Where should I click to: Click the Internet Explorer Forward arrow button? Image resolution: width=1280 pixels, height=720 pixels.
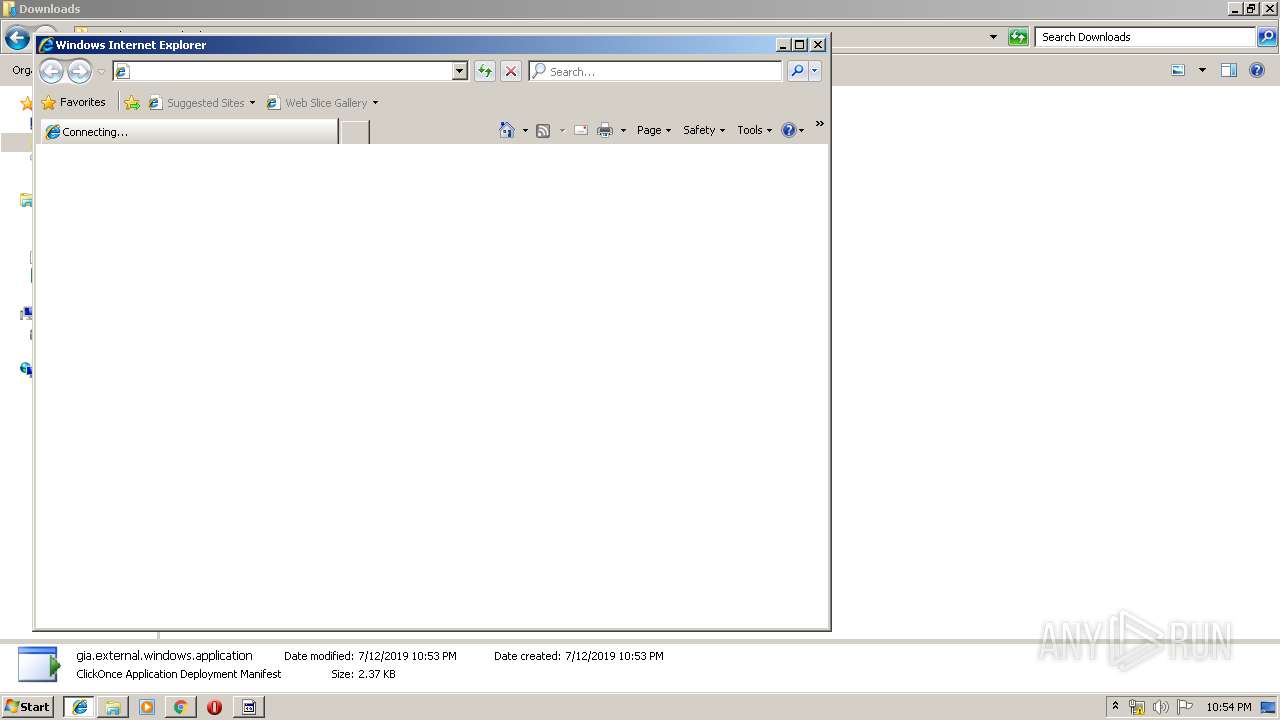79,71
